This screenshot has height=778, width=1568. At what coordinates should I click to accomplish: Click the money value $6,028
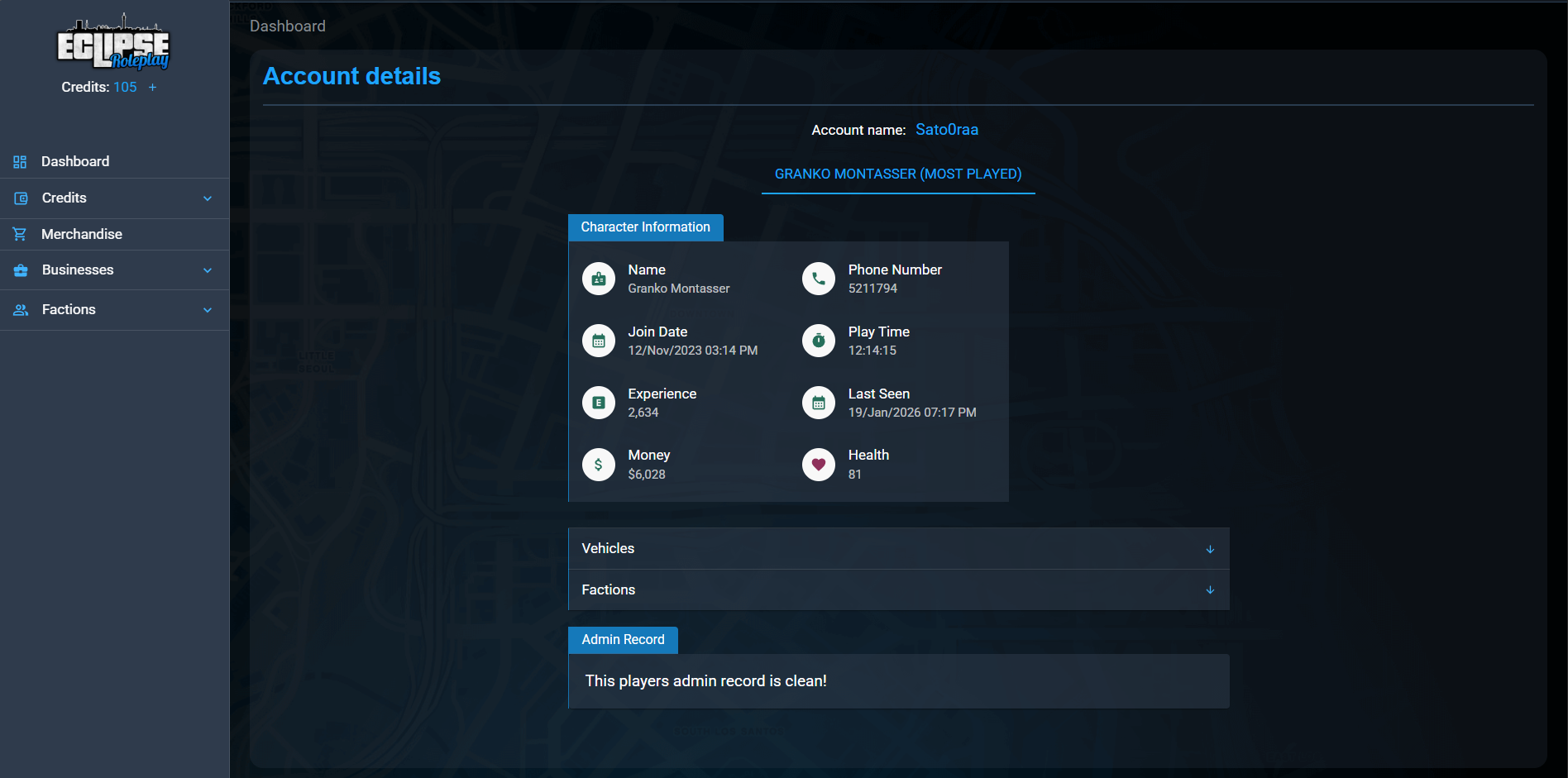pos(647,475)
